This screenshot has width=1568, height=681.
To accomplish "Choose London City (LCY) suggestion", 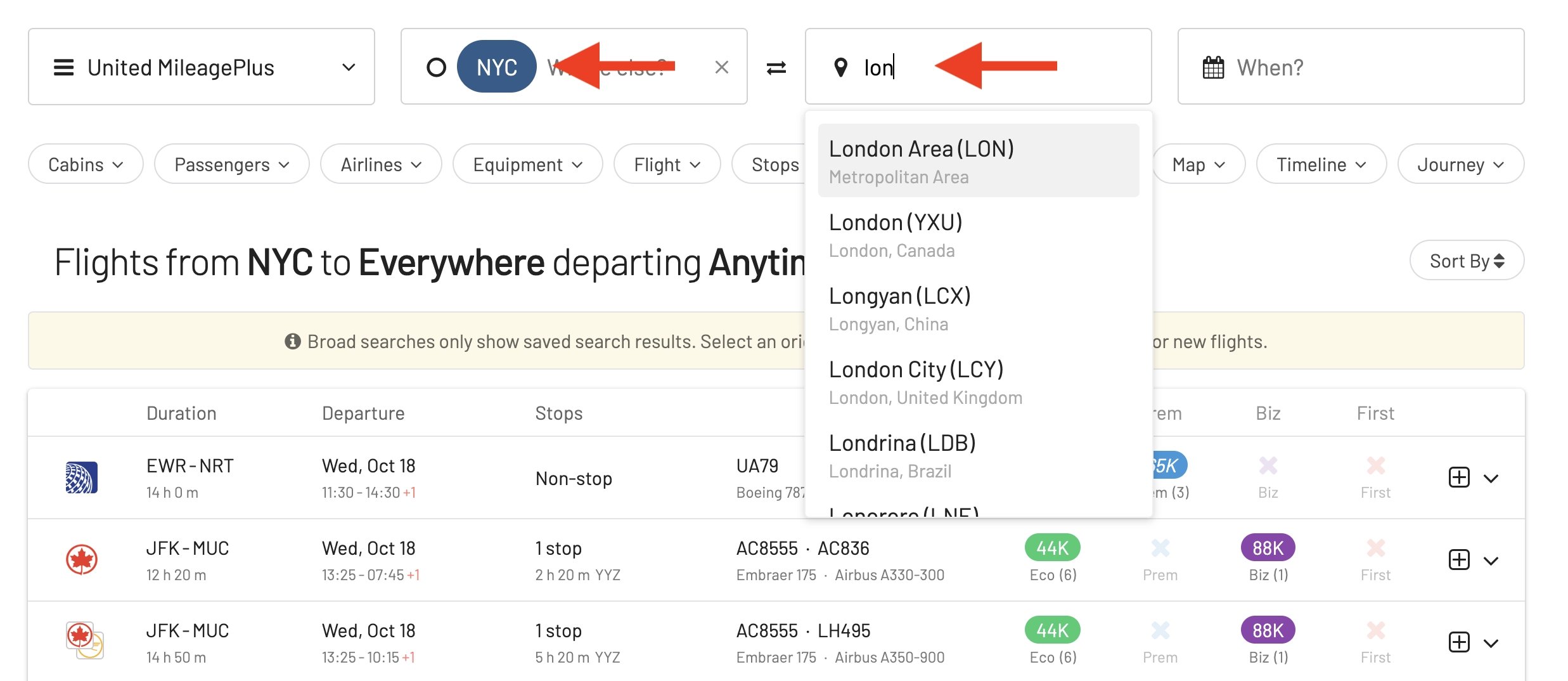I will [979, 382].
